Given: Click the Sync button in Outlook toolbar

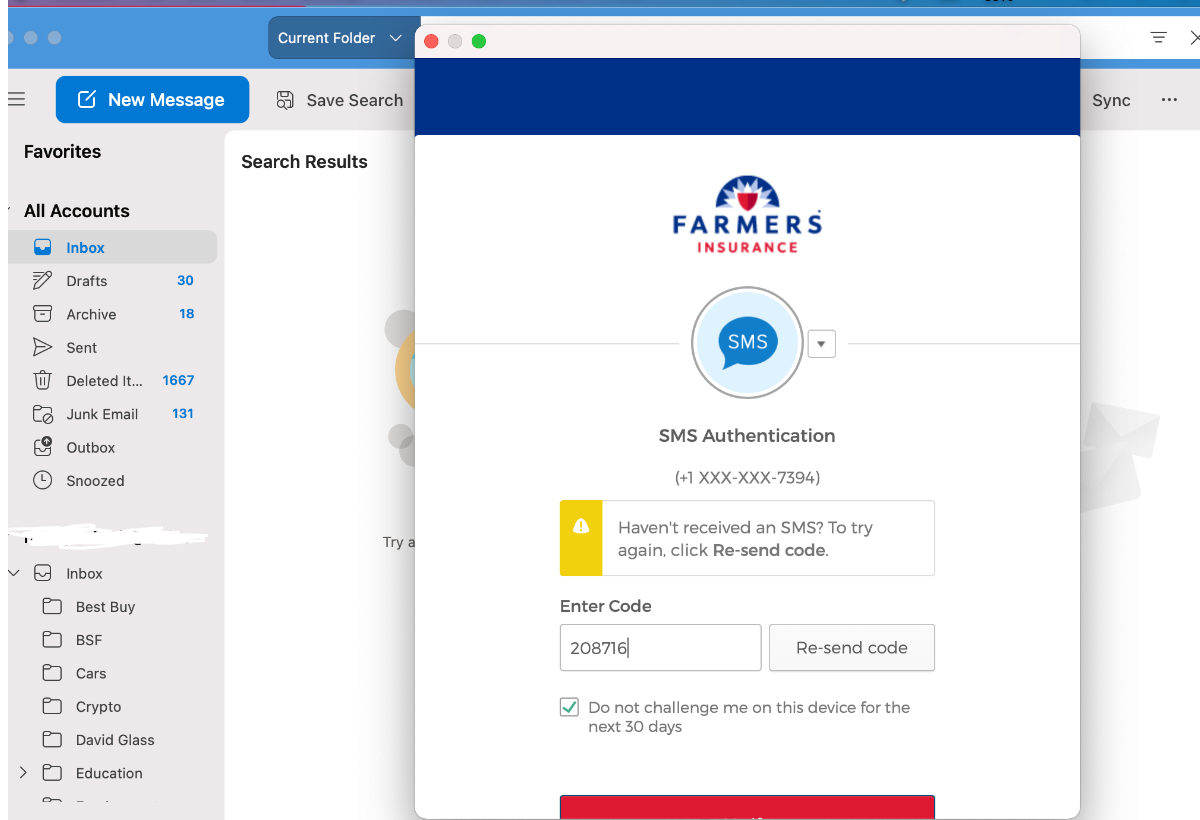Looking at the screenshot, I should pyautogui.click(x=1111, y=100).
